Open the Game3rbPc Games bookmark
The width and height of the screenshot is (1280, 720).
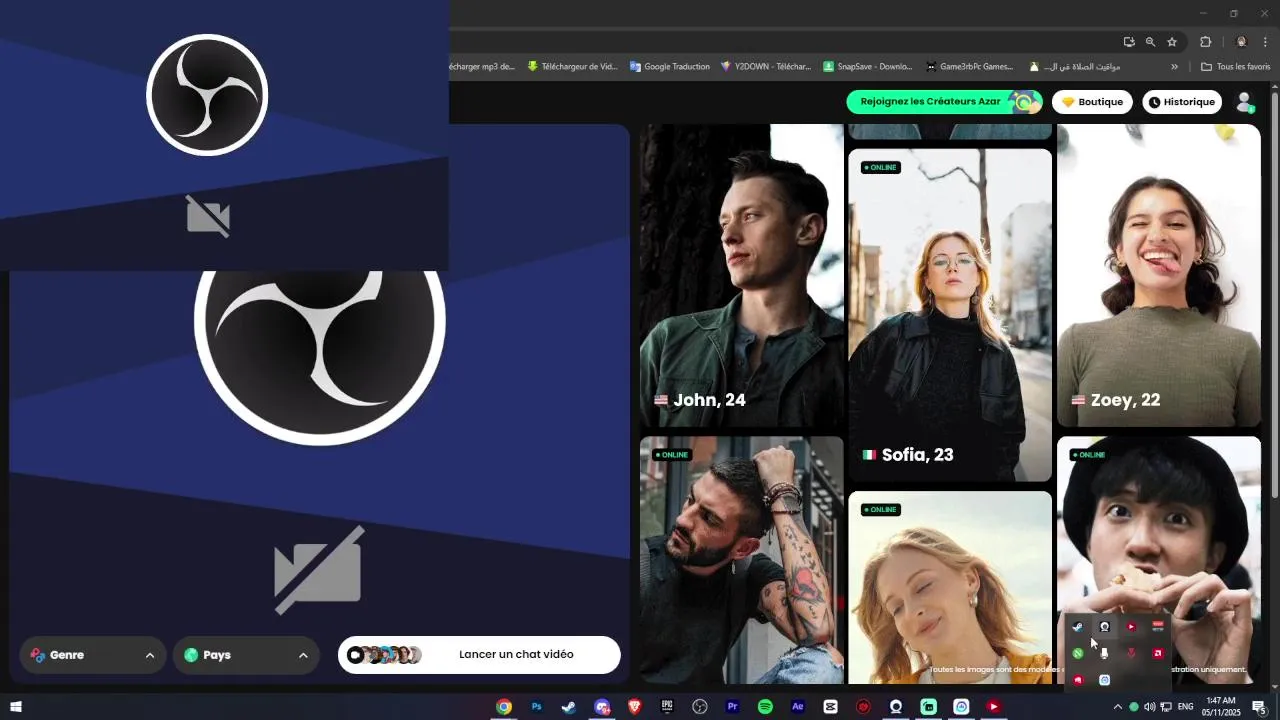point(969,67)
